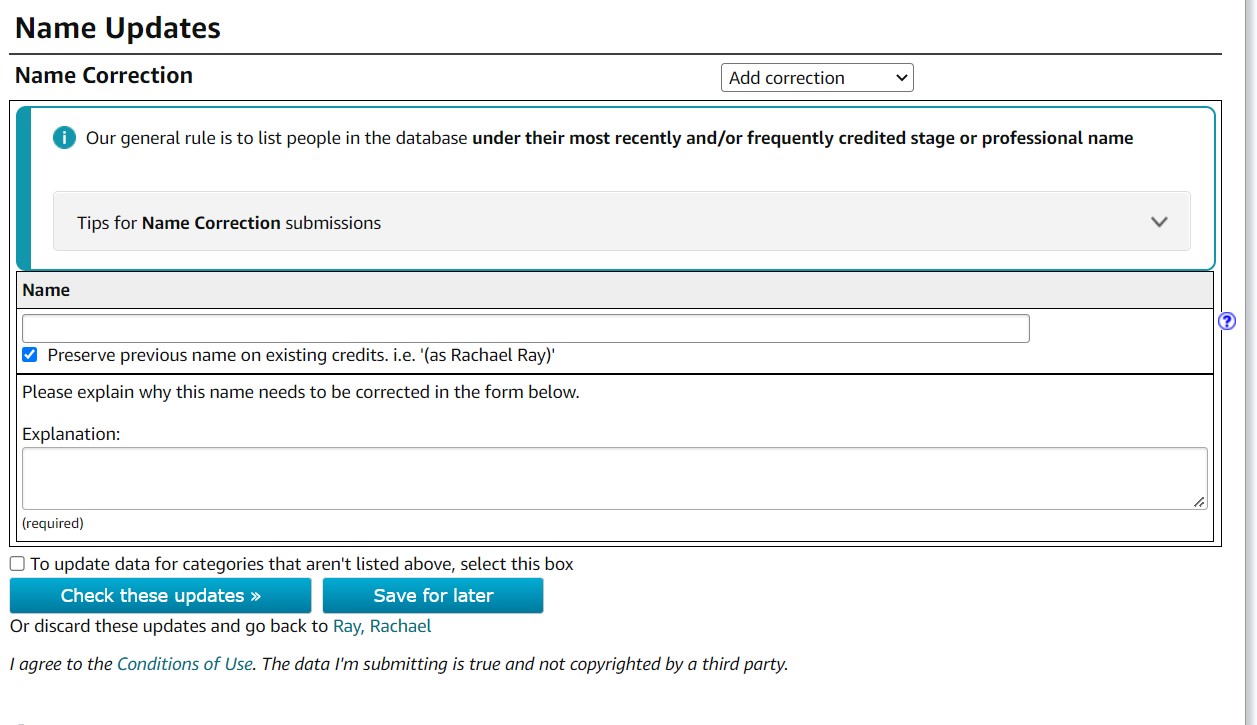Click 'To update data for categories' label text
Screen dimensions: 1257x725
(x=301, y=564)
